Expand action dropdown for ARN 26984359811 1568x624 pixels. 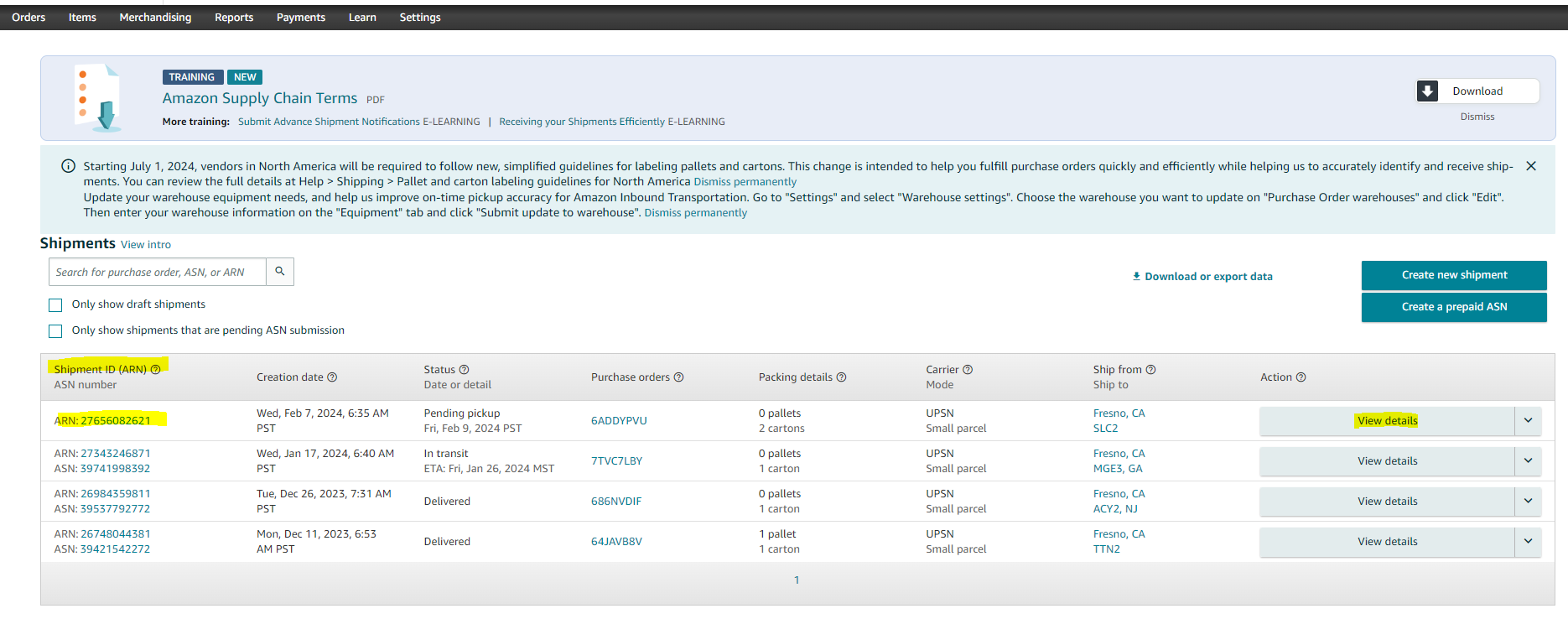[x=1528, y=502]
